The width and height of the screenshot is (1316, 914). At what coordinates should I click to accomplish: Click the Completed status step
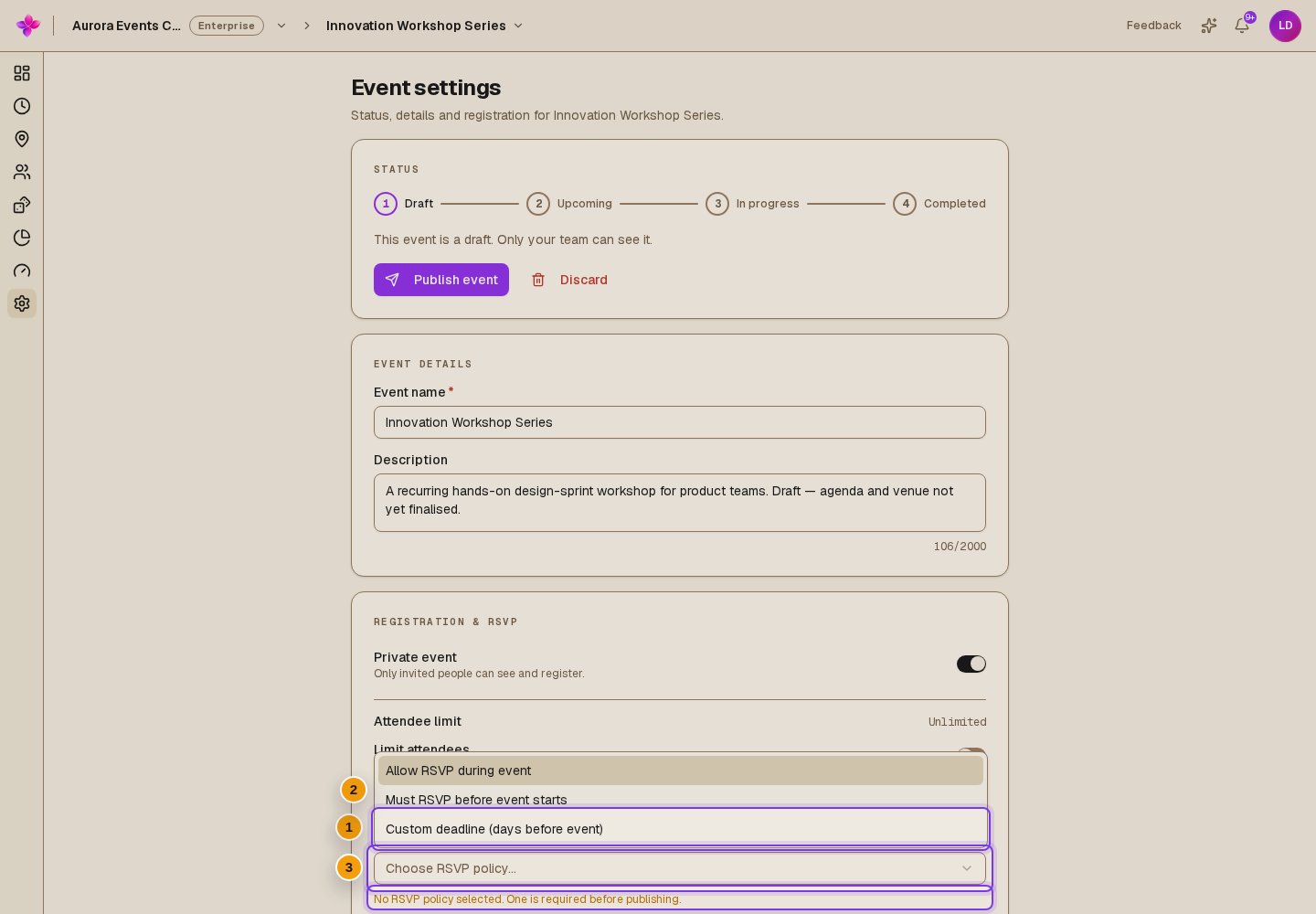pos(939,204)
